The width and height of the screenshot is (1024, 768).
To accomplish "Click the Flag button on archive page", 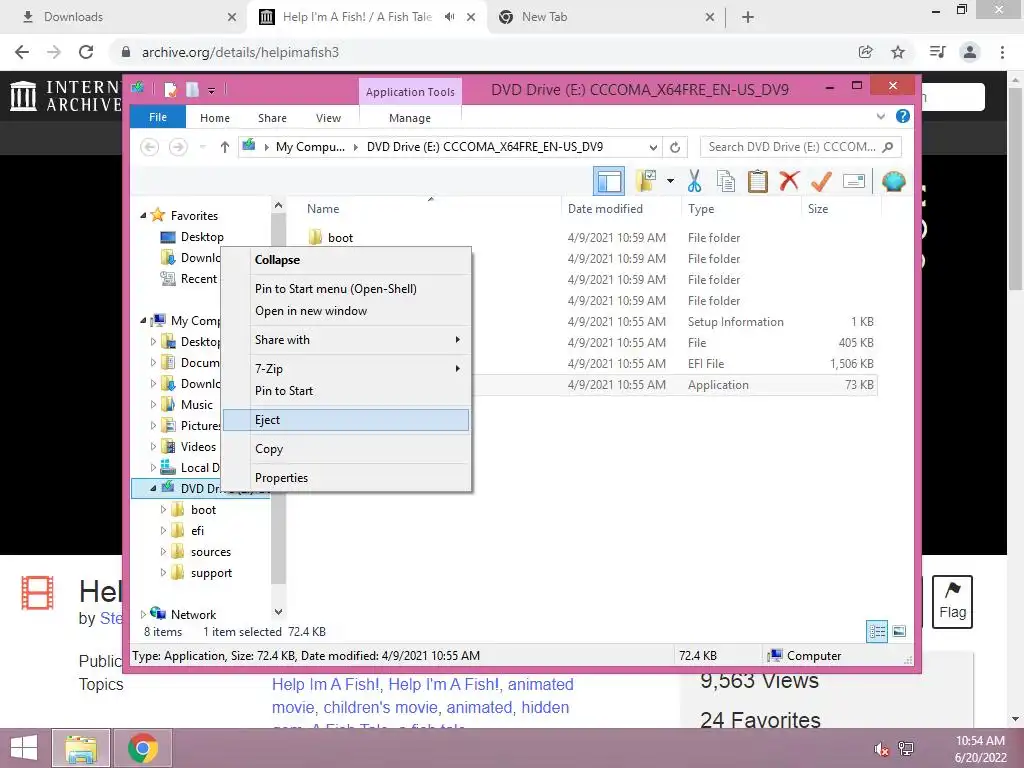I will [x=952, y=601].
